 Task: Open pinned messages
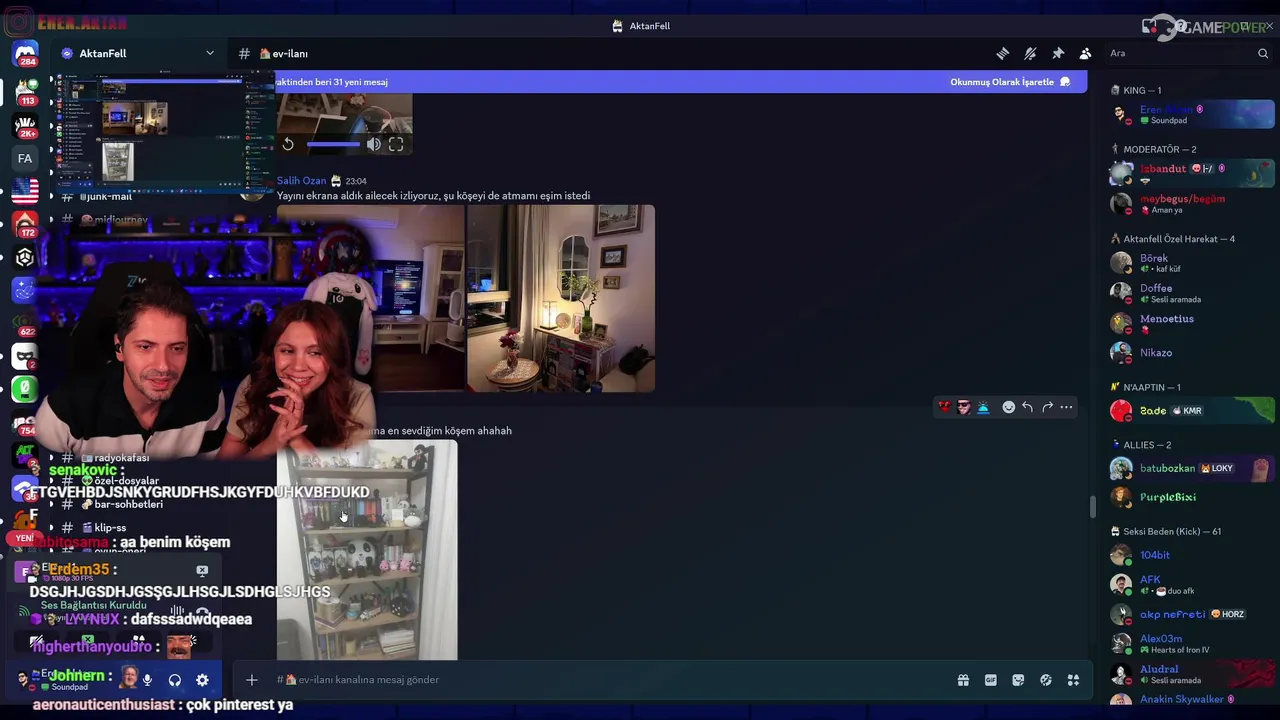point(1058,53)
